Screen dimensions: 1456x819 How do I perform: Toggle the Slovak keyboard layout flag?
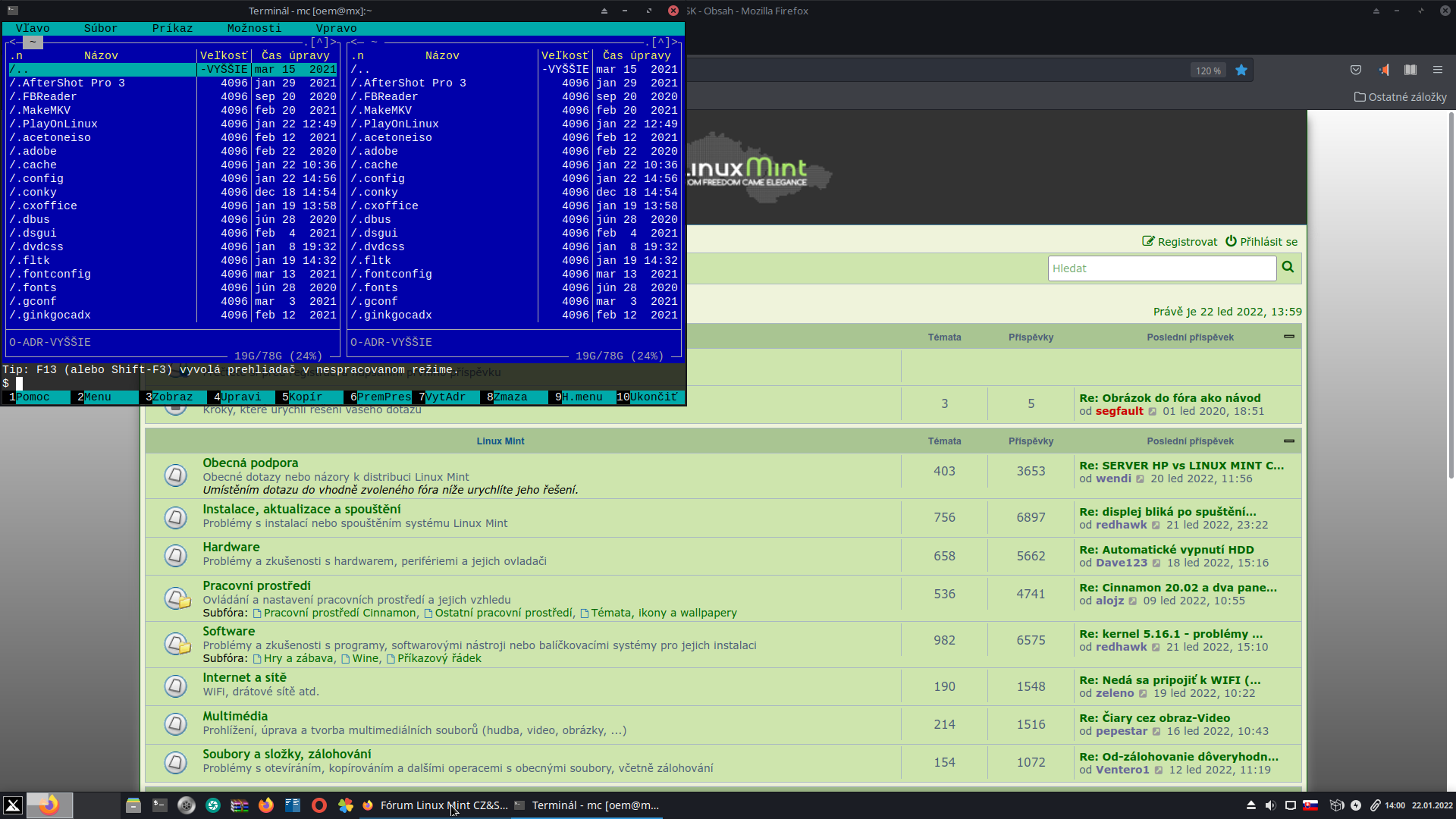[x=1310, y=805]
